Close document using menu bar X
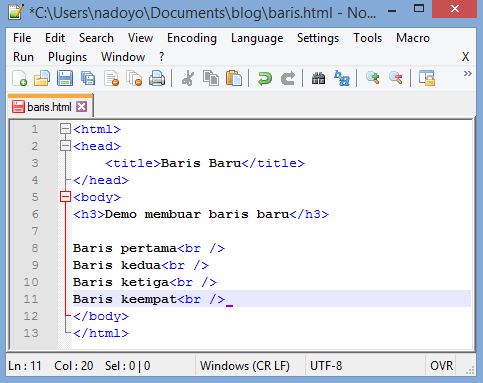Screen dimensions: 483x383 (465, 57)
